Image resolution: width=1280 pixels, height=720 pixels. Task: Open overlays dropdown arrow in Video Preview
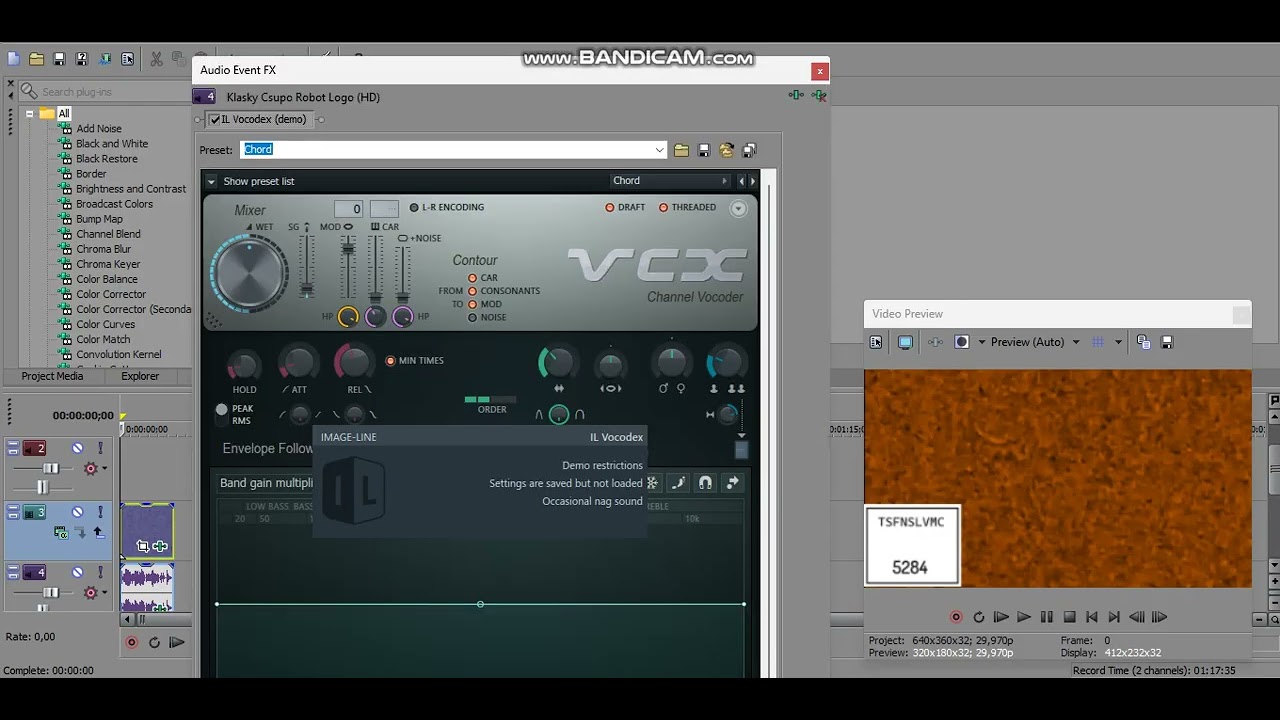point(1118,342)
